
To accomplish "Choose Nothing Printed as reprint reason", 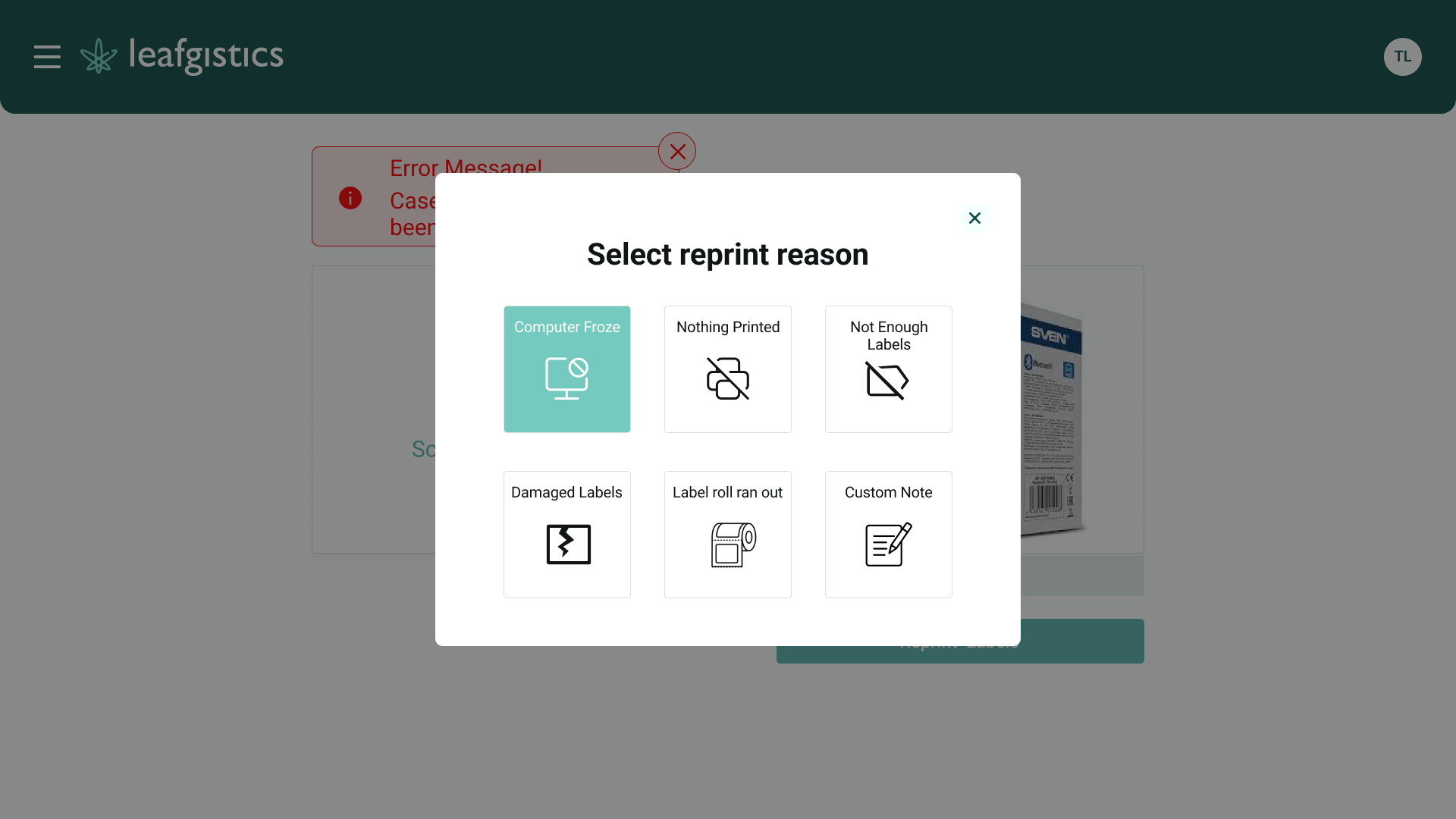I will tap(728, 369).
